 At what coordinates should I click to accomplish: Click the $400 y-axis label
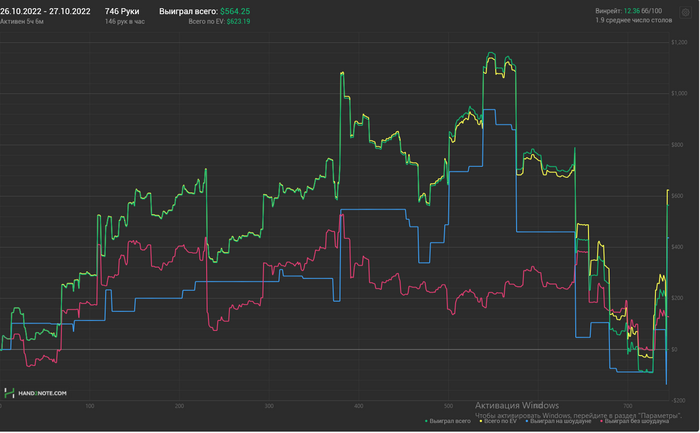[x=677, y=247]
